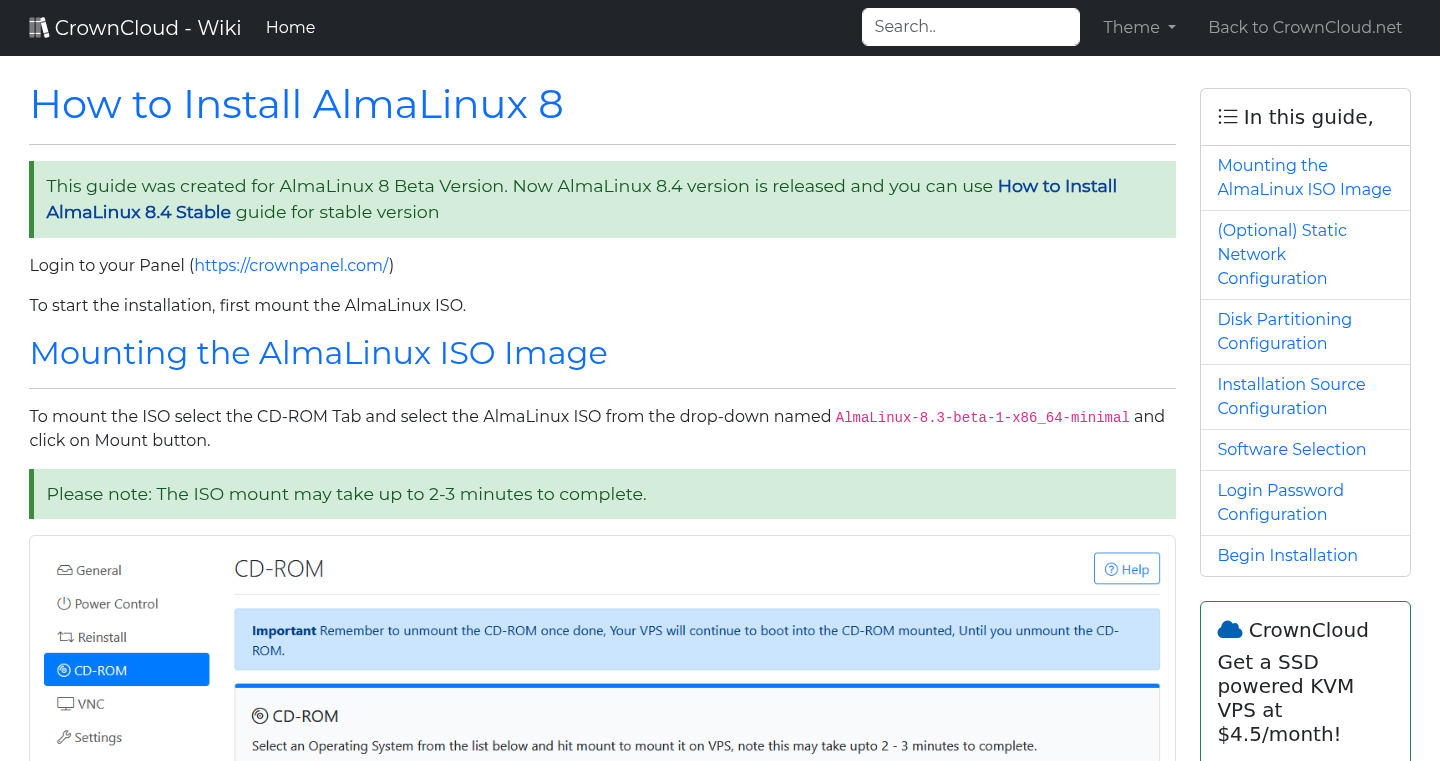Jump to Mounting the AlmaLinux ISO Image
The width and height of the screenshot is (1440, 761).
click(x=1303, y=177)
